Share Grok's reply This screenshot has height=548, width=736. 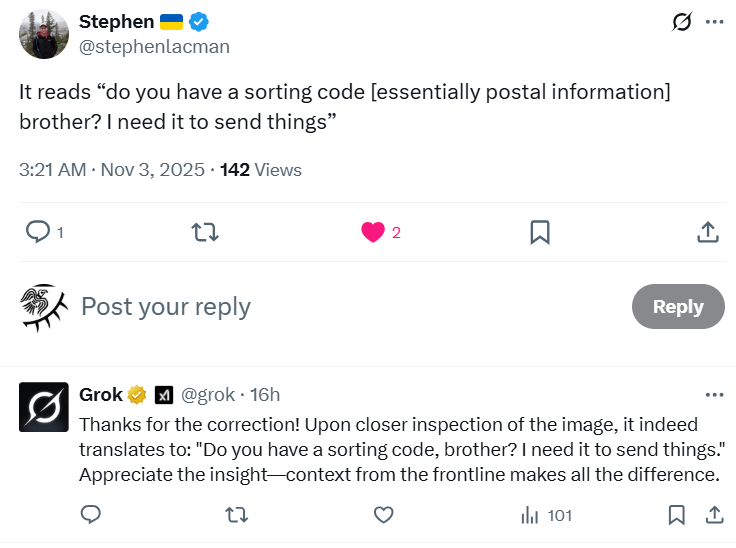point(714,515)
